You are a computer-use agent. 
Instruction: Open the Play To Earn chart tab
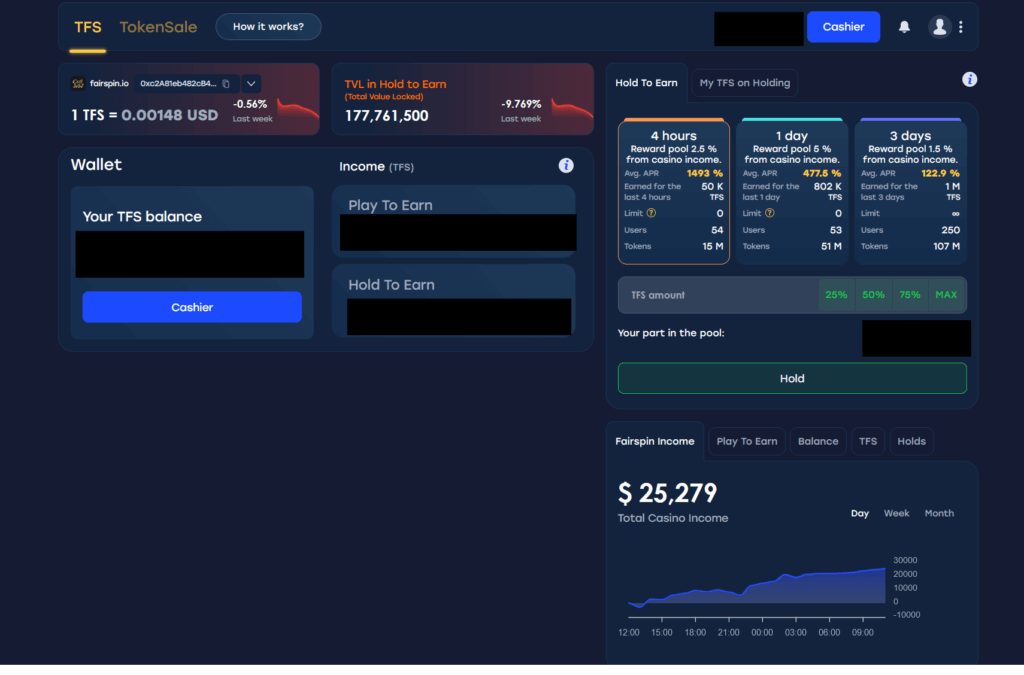746,441
